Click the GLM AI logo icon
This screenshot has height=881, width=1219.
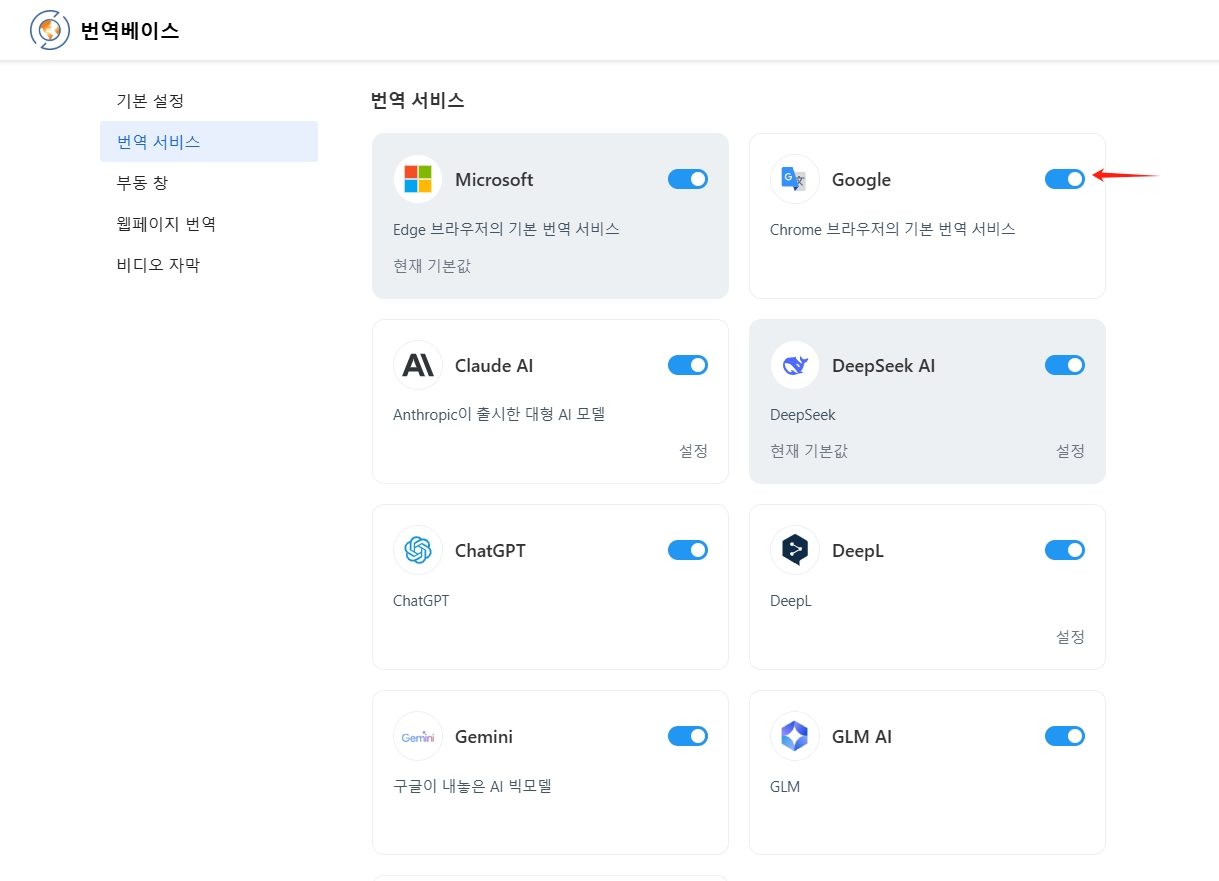(795, 736)
